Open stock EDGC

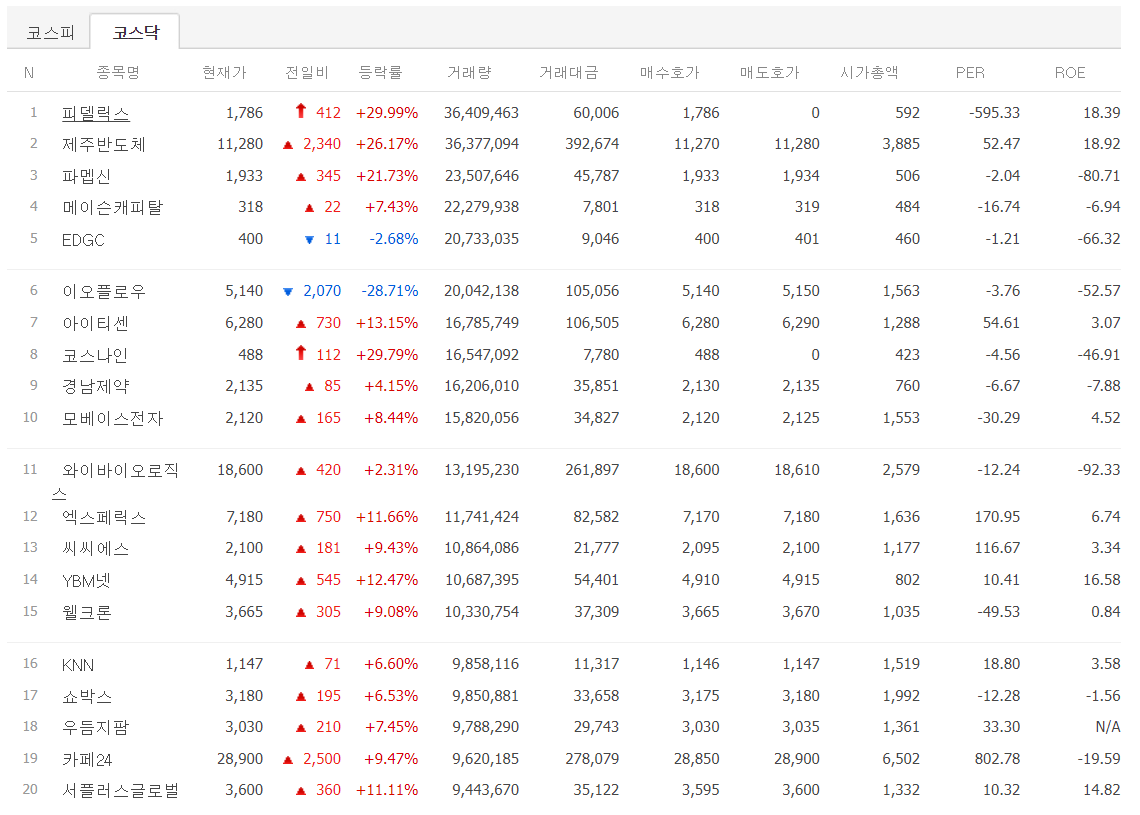(83, 239)
